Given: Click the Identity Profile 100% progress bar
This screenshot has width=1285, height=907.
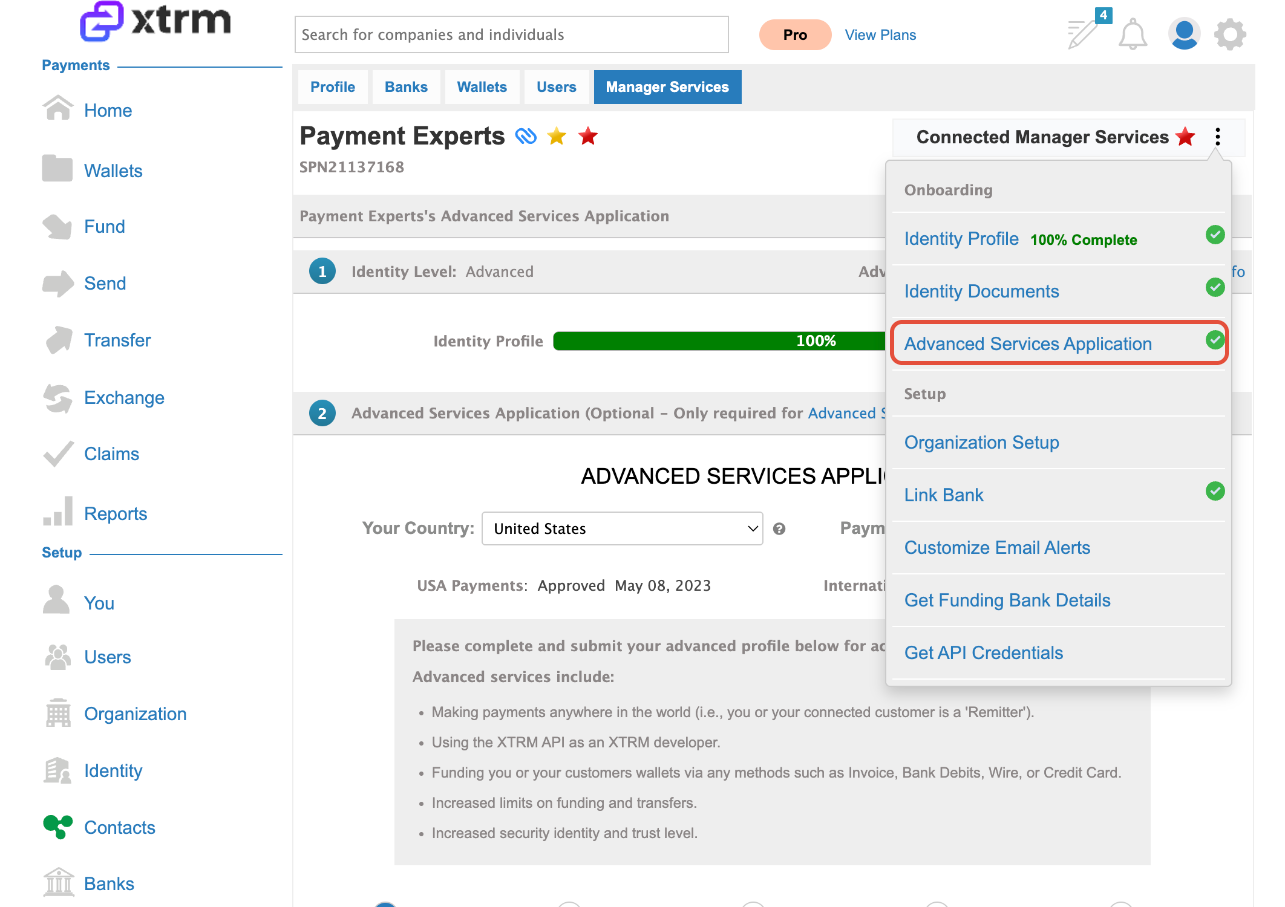Looking at the screenshot, I should [x=719, y=341].
